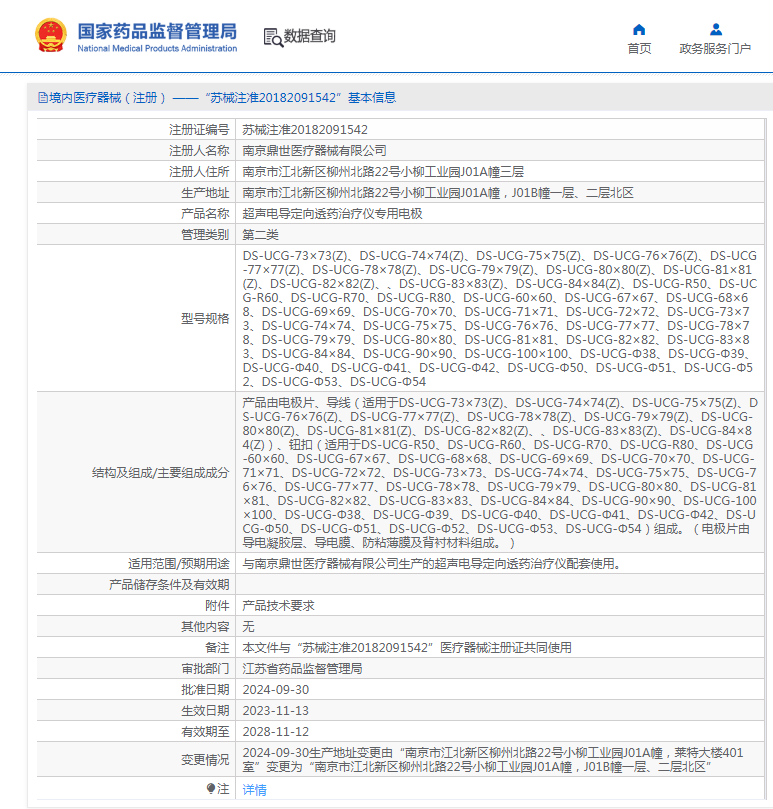Click approving department 江苏省药品监督管理局
Screen dimensions: 773x809
click(x=302, y=669)
